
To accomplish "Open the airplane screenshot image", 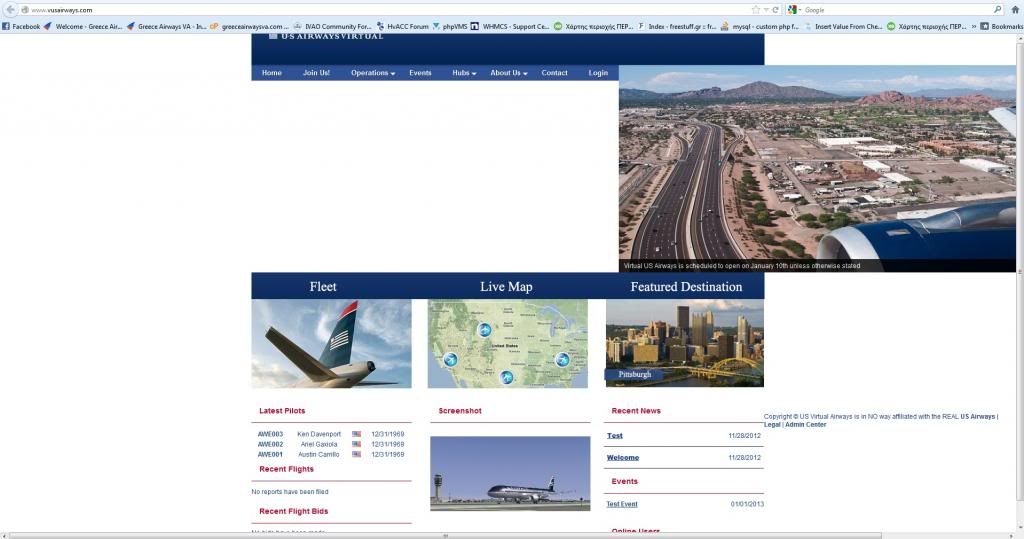I will coord(510,474).
